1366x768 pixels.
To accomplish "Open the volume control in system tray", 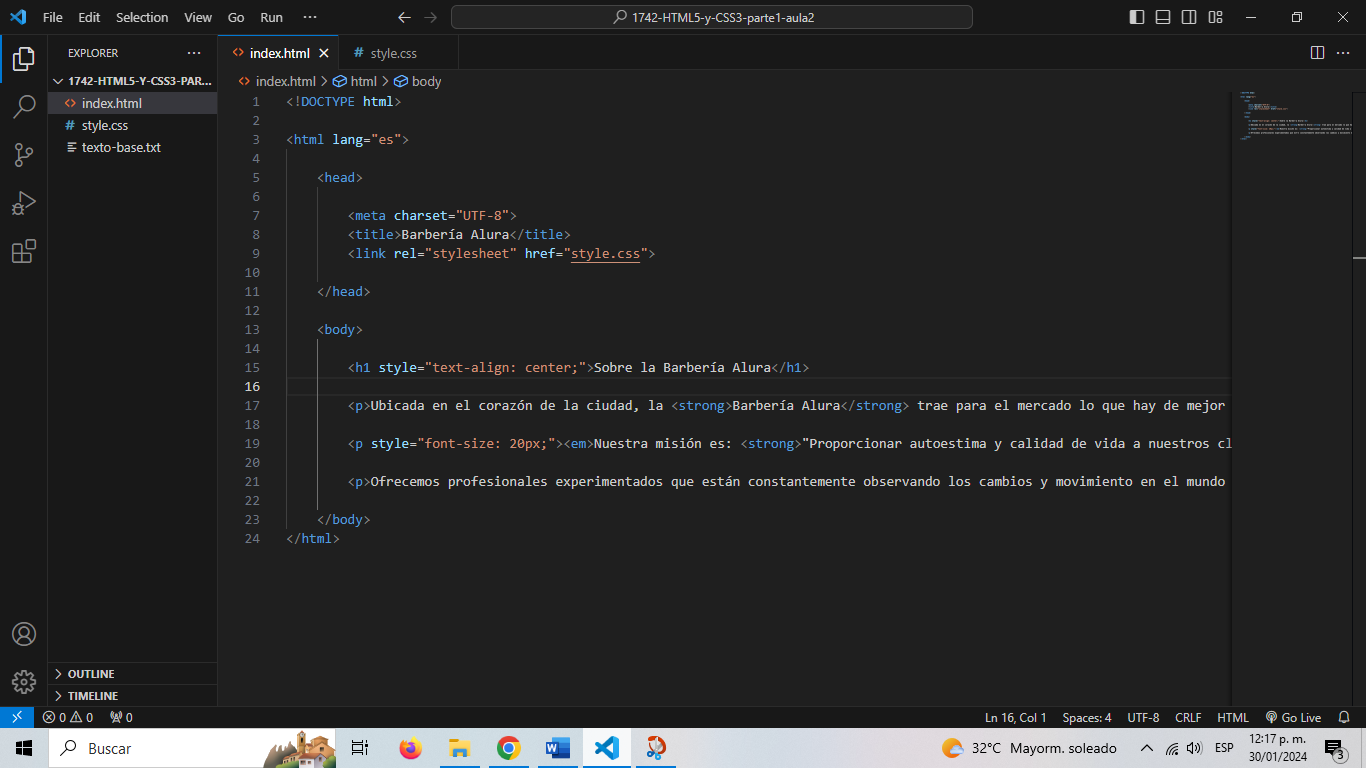I will tap(1194, 748).
